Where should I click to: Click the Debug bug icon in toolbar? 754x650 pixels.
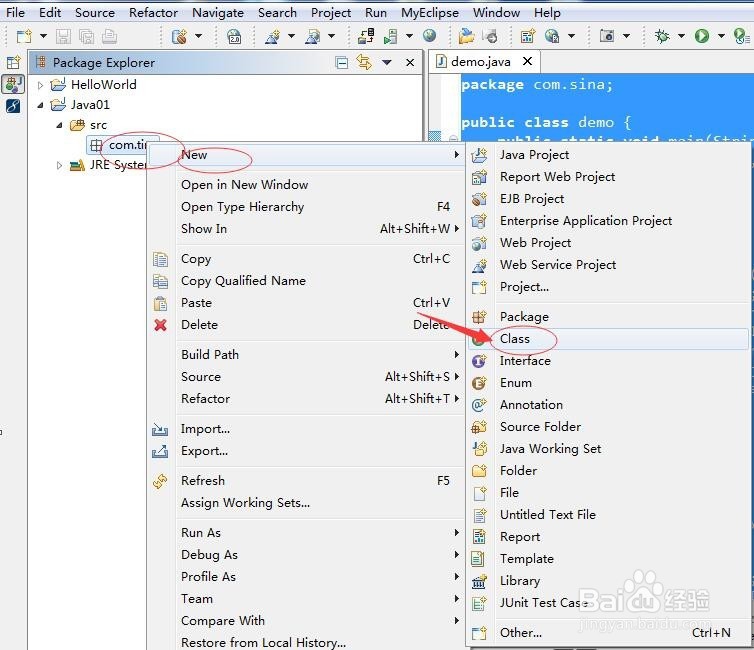click(662, 36)
